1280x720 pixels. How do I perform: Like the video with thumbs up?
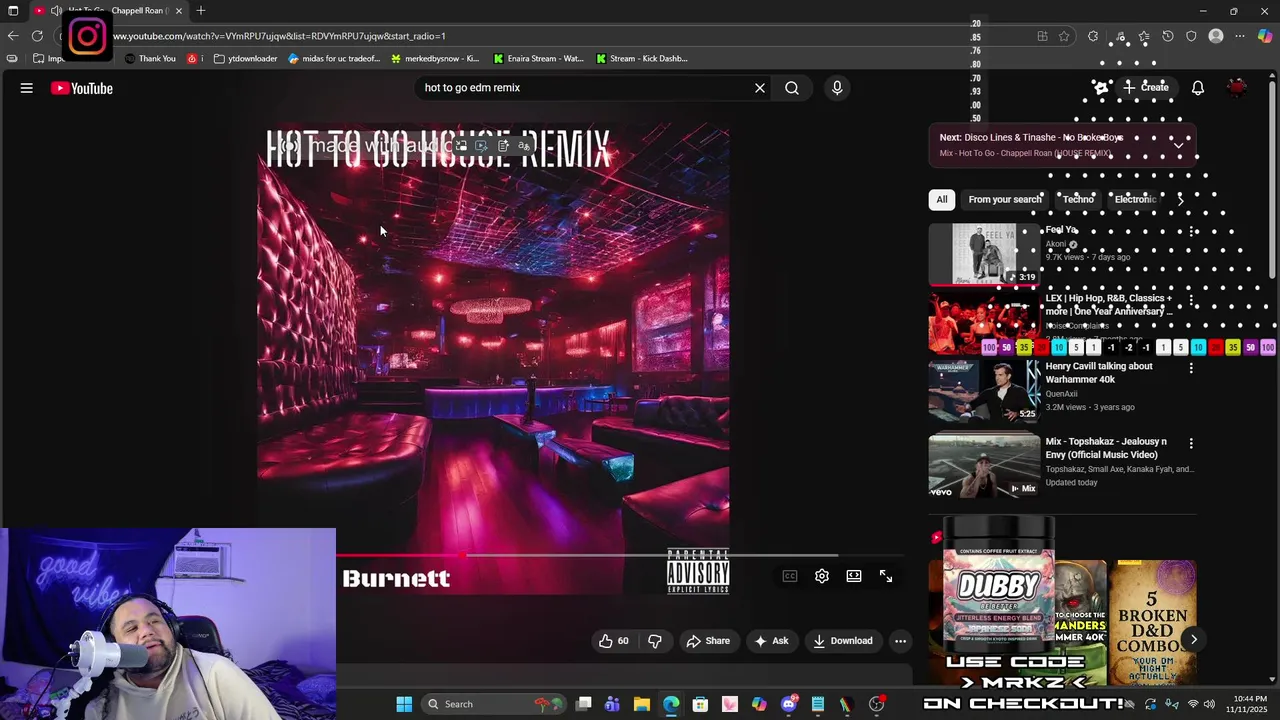(x=614, y=641)
